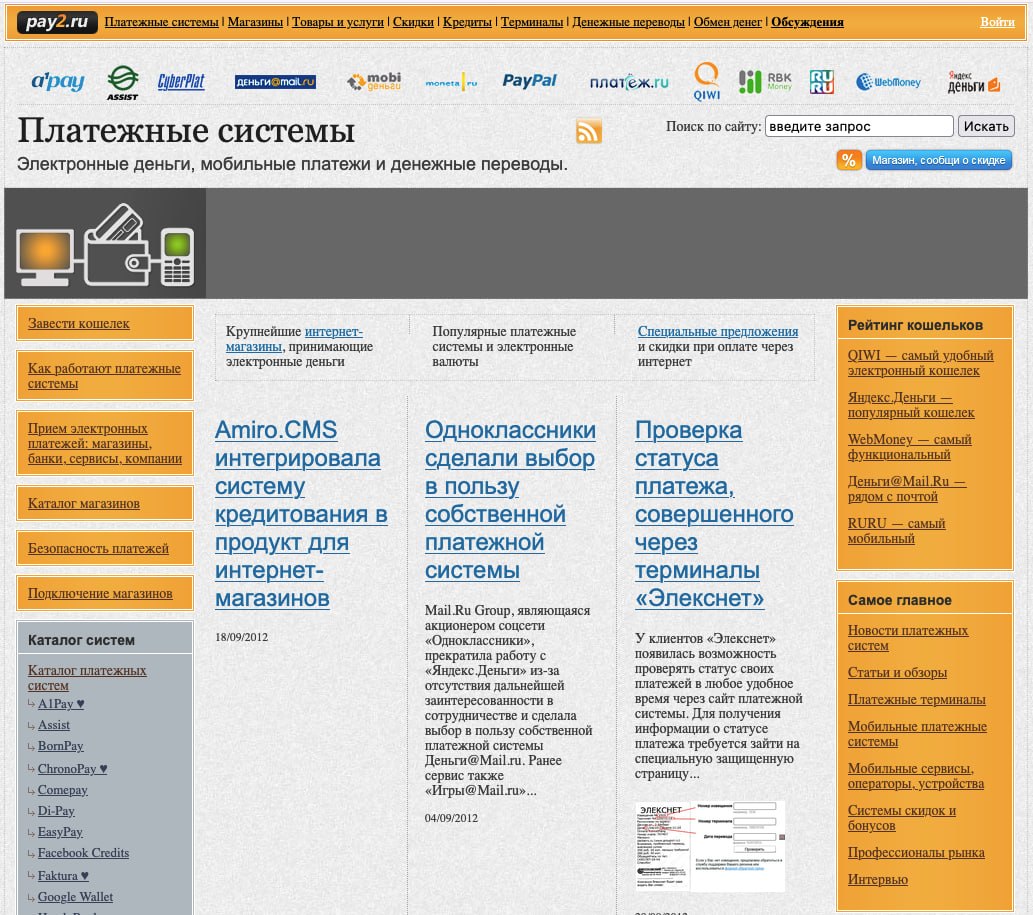
Task: Open Магазины in top menu
Action: tap(255, 22)
